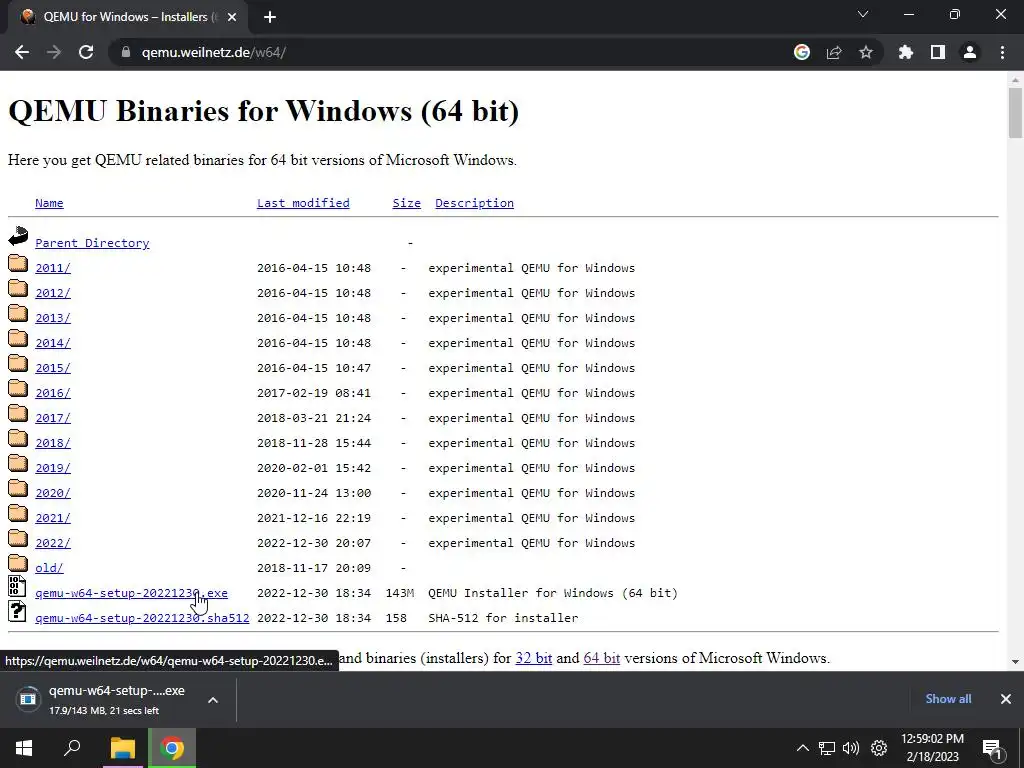
Task: Show hidden system tray icons
Action: (803, 748)
